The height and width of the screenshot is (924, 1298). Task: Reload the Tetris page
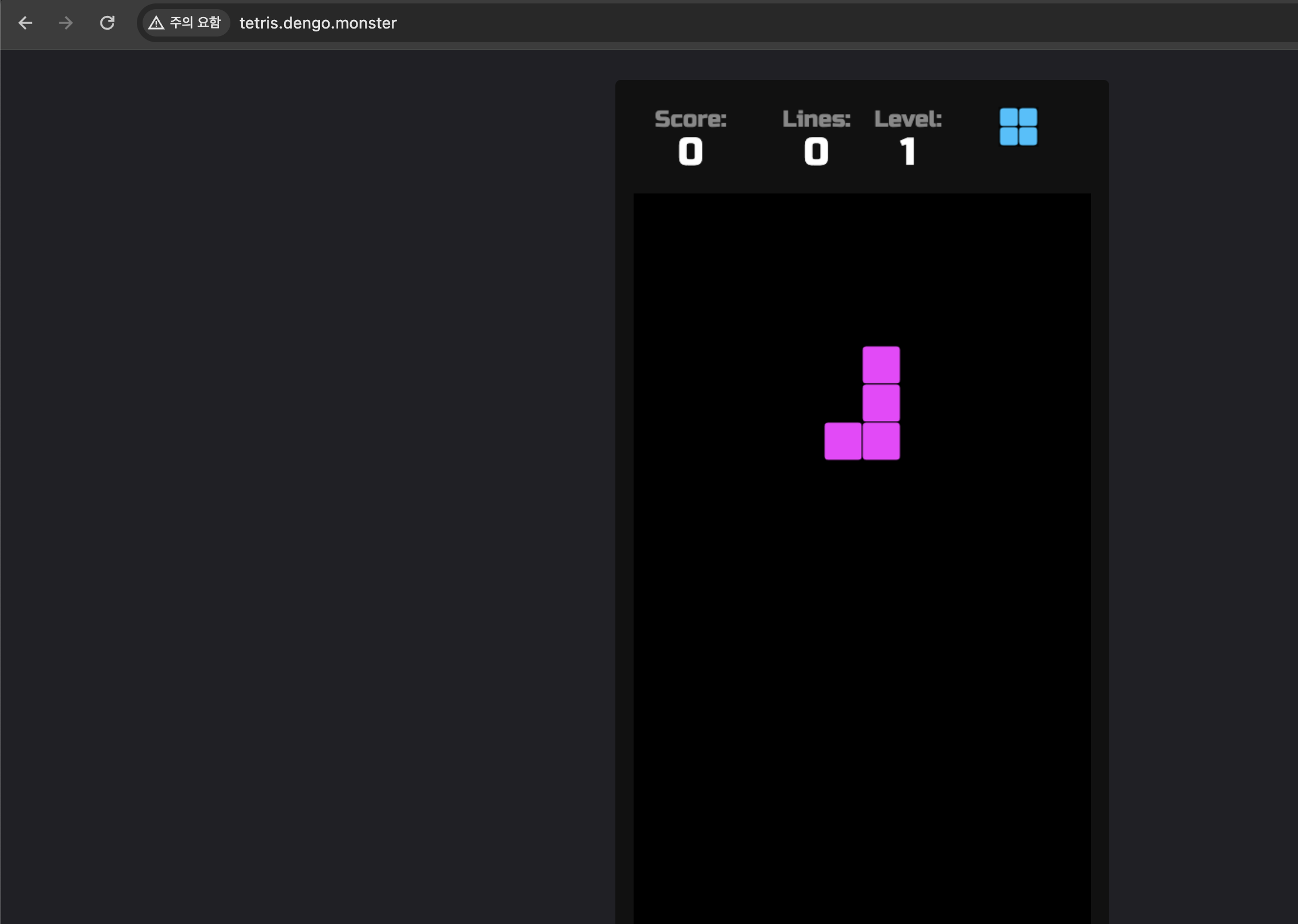click(x=107, y=23)
